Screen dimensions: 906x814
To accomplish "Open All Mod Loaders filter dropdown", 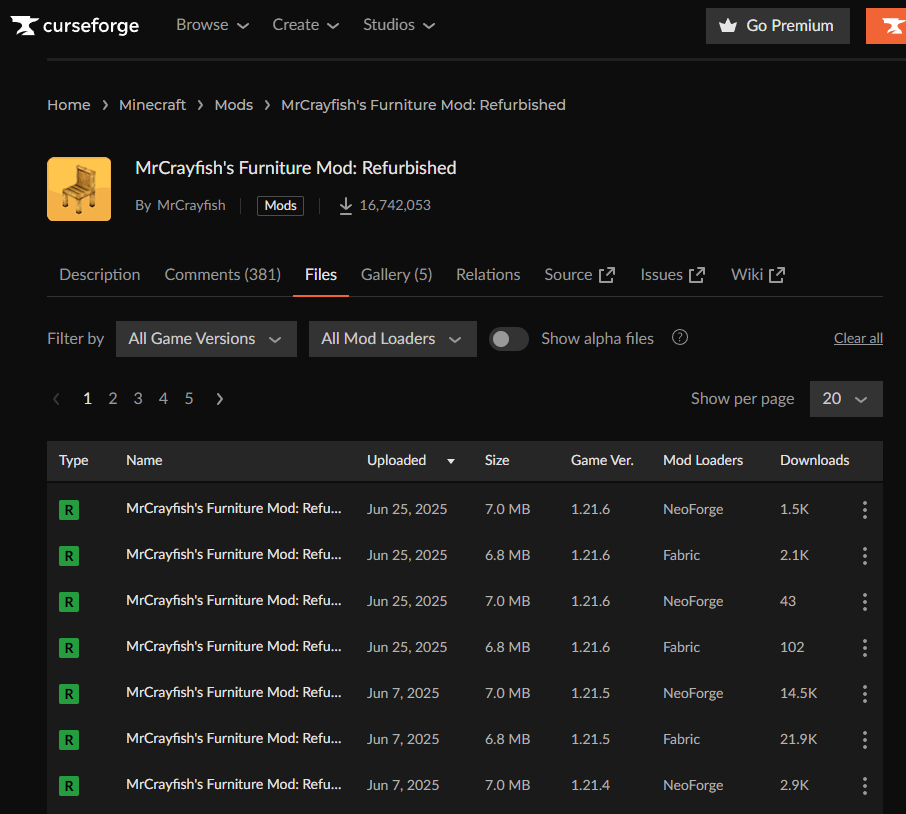I will [x=393, y=339].
